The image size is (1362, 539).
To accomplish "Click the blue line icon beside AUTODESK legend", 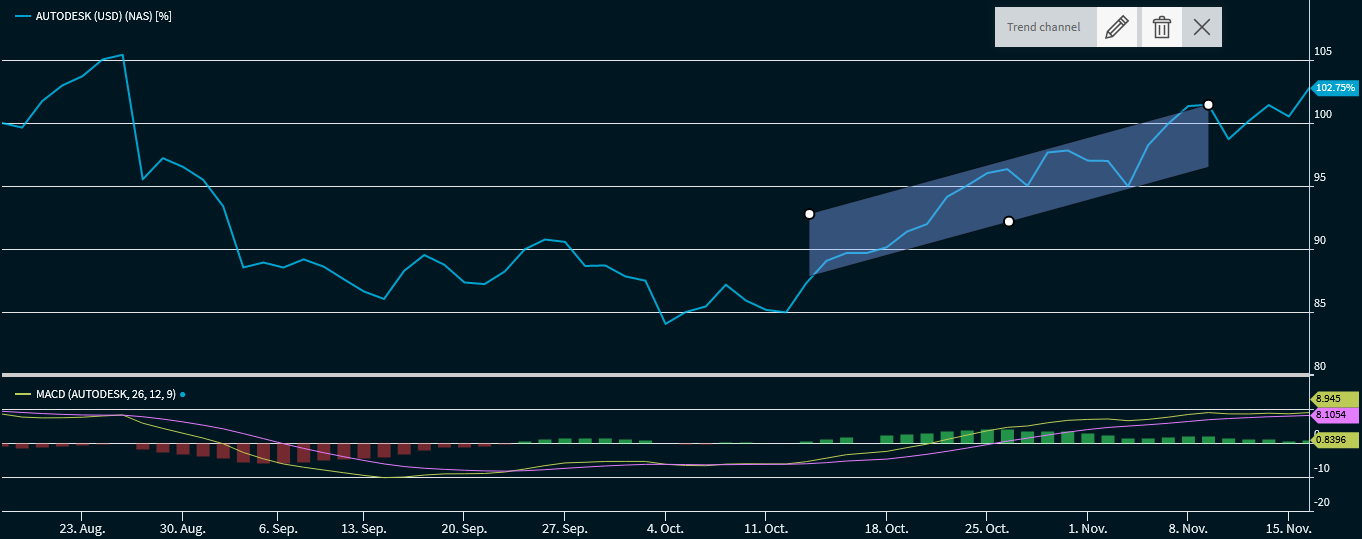I will [22, 16].
